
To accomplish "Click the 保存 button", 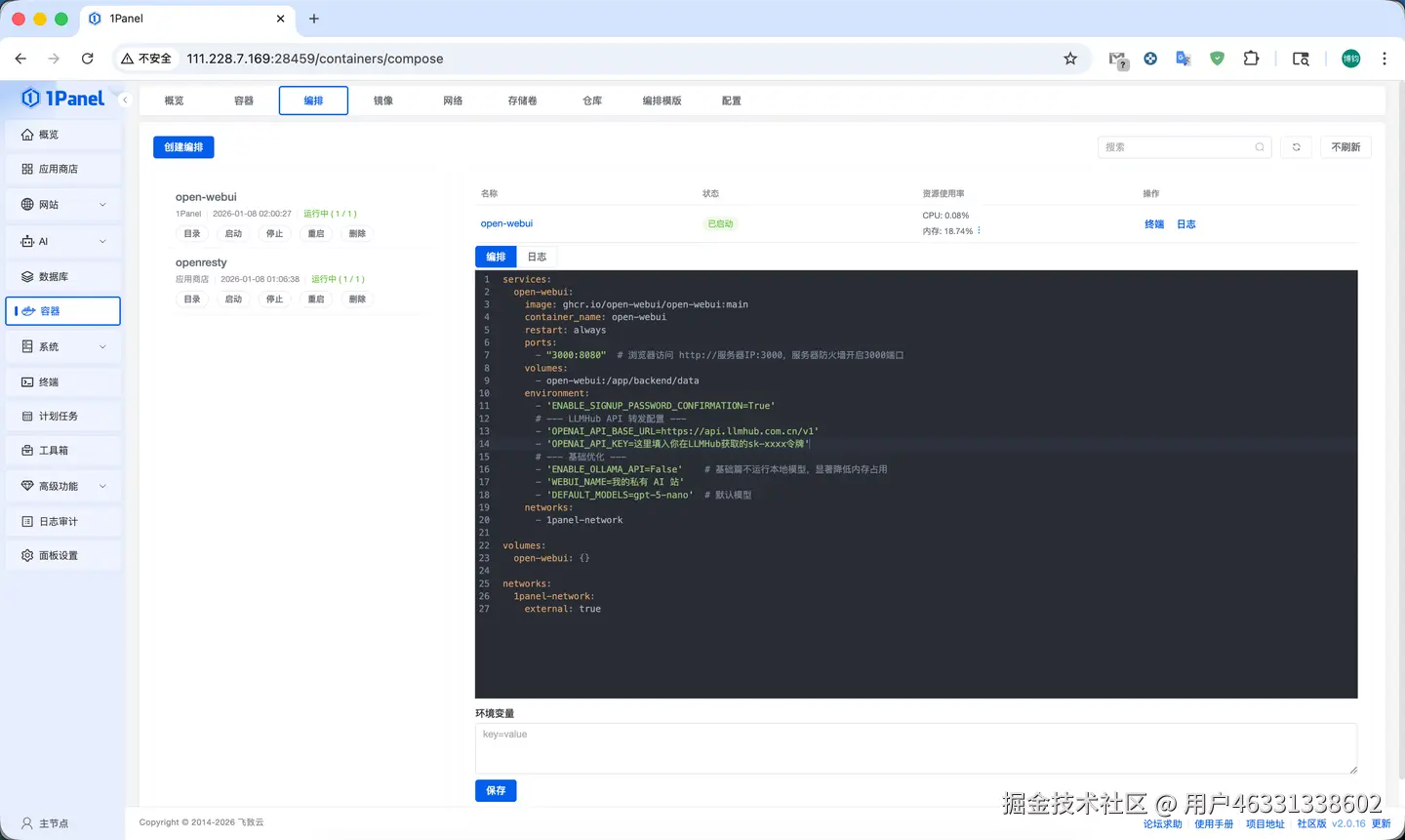I will point(496,790).
